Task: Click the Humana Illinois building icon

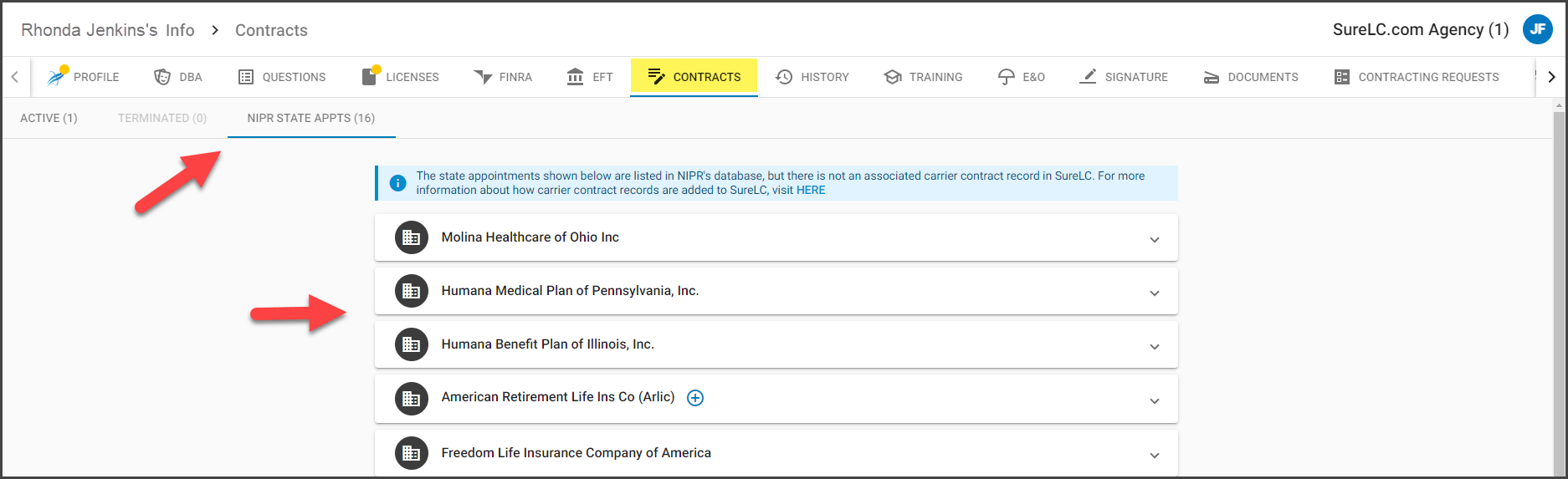Action: tap(412, 344)
